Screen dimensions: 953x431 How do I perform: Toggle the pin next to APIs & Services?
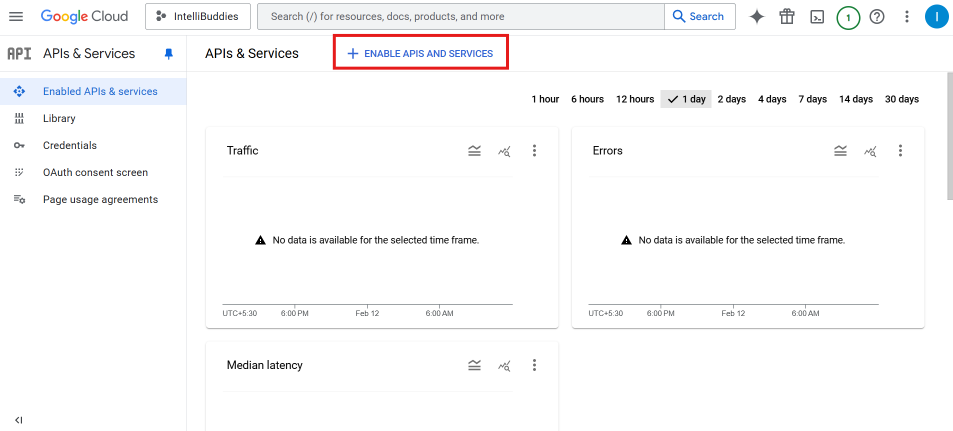tap(169, 54)
